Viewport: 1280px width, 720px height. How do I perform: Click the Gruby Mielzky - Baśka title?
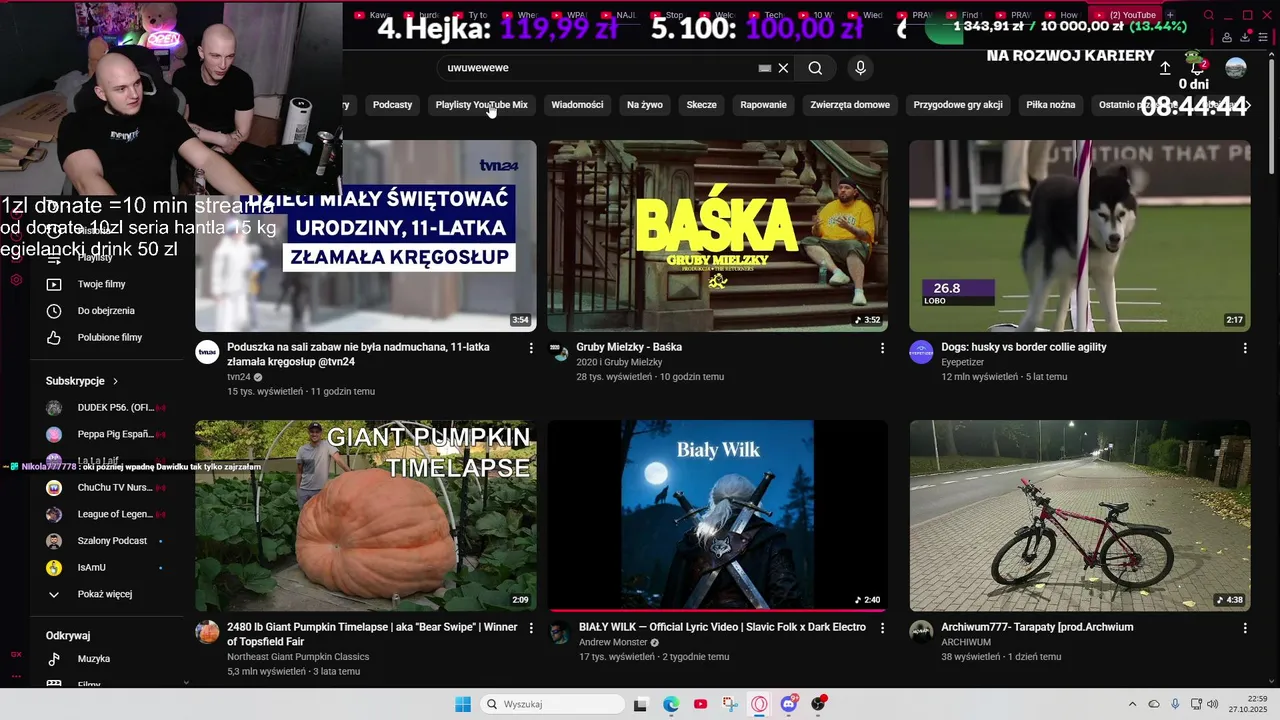point(629,347)
